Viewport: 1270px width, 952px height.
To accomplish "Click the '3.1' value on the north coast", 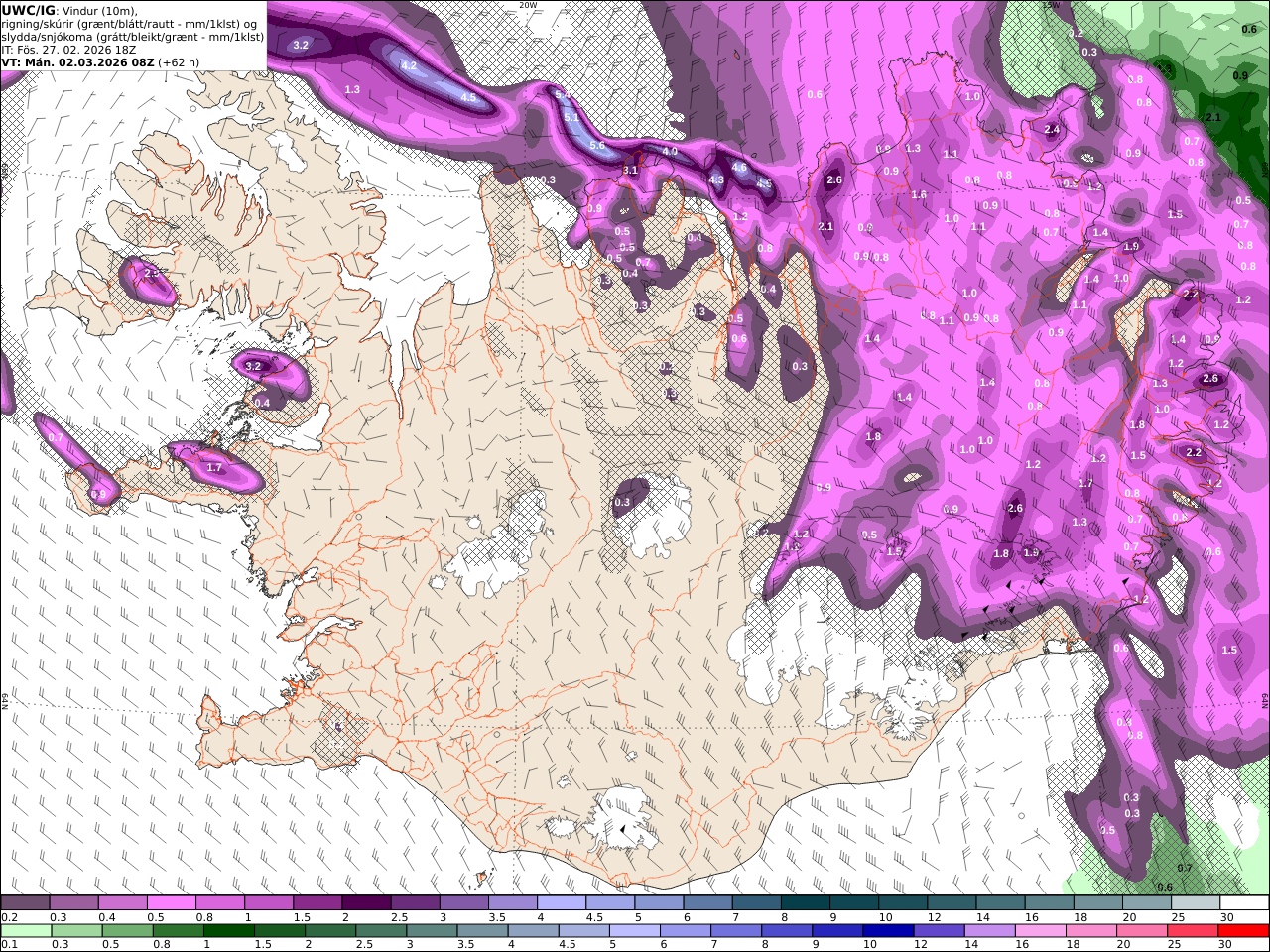I will [x=630, y=171].
